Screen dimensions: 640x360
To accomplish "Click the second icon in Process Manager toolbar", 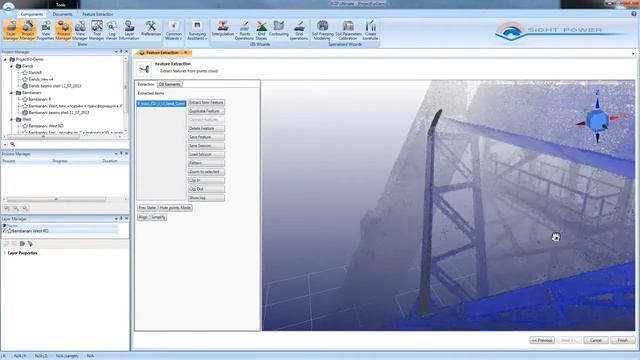I will pos(16,209).
